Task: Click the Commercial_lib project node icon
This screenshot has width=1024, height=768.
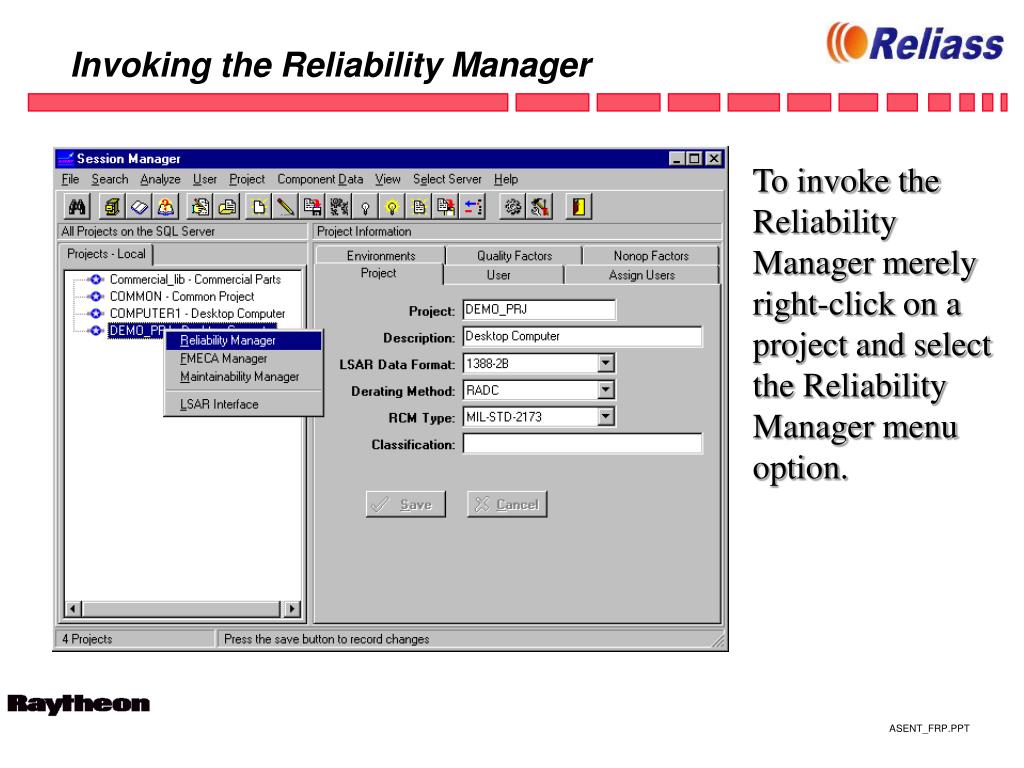Action: 96,280
